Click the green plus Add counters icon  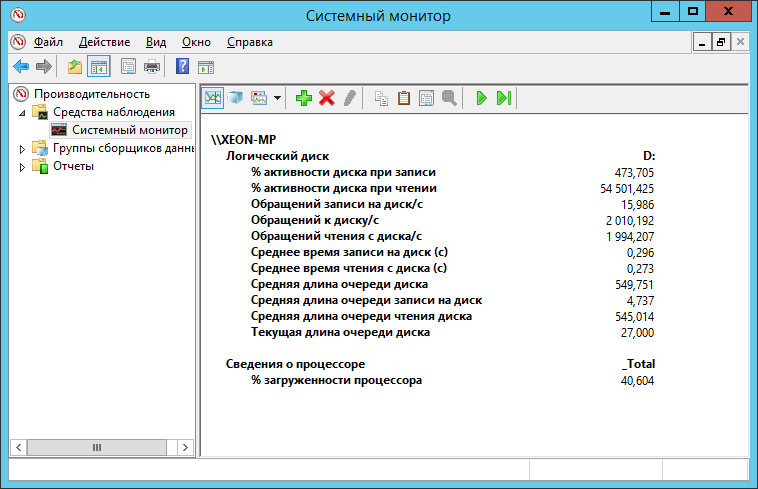tap(304, 98)
